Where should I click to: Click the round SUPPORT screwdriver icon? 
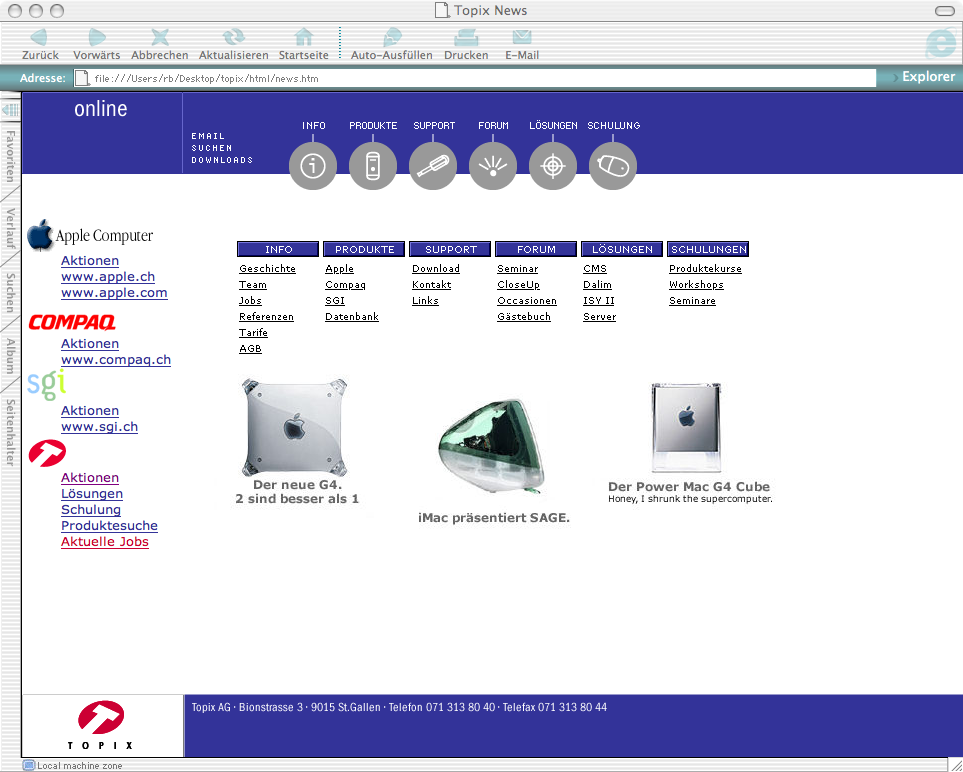click(x=433, y=166)
